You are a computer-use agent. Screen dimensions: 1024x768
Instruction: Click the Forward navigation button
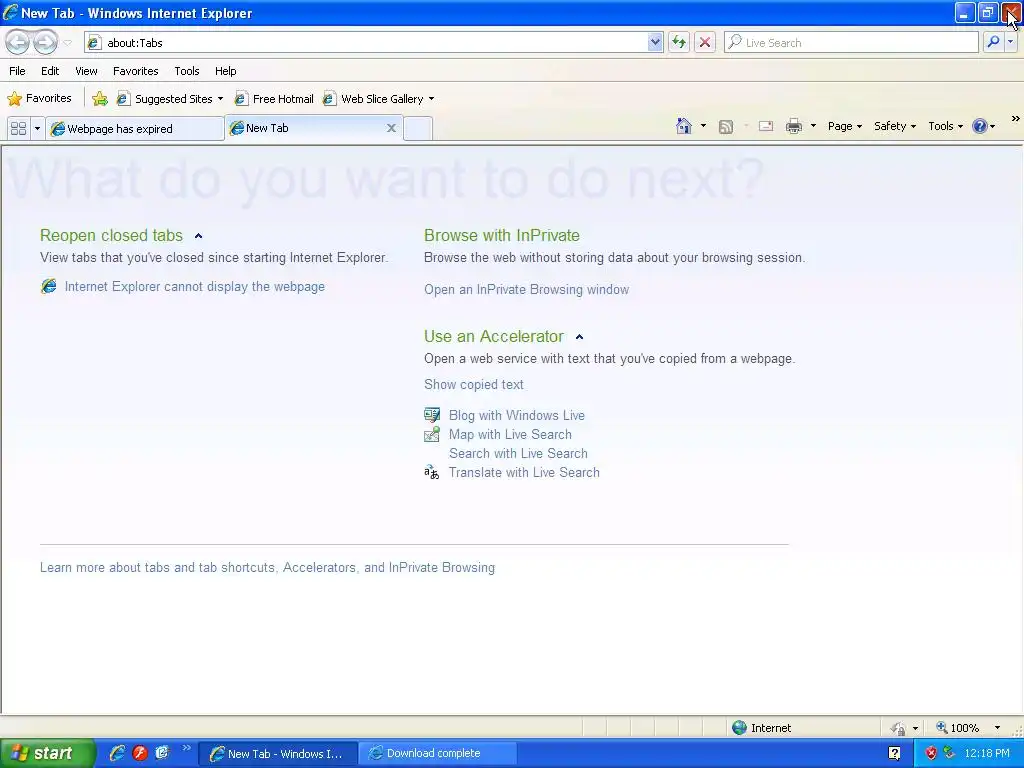(x=45, y=42)
